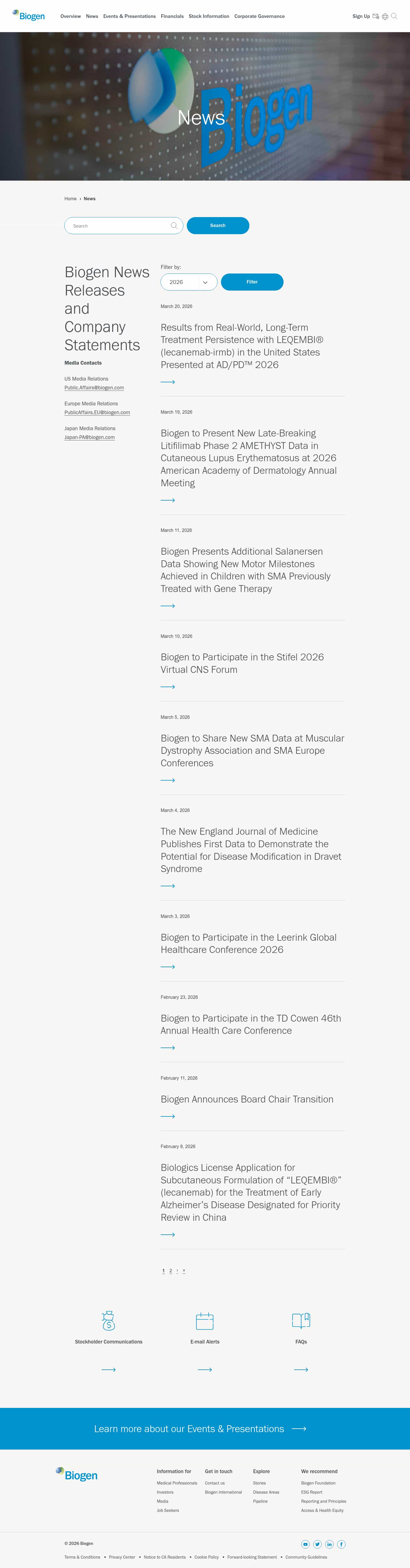Click the email alerts envelope icon in header
This screenshot has width=410, height=1568.
(376, 17)
